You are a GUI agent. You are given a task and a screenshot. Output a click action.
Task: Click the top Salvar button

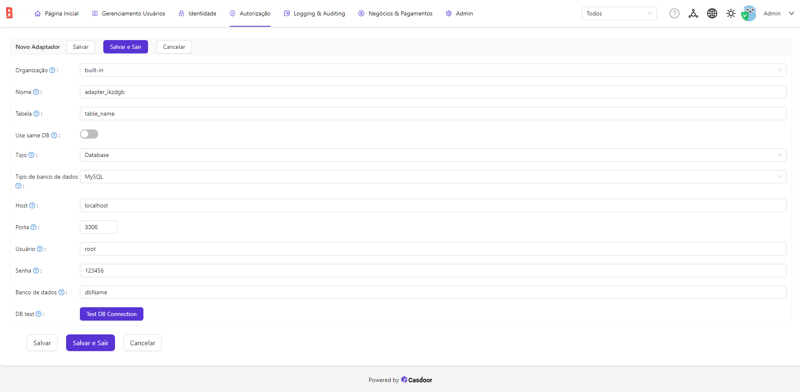pyautogui.click(x=81, y=47)
